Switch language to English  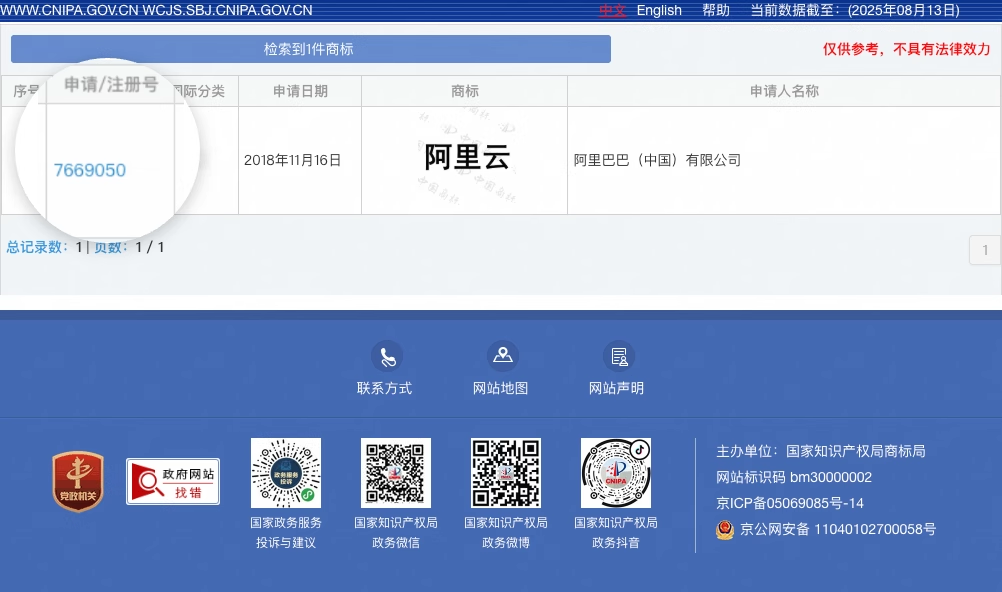(659, 11)
